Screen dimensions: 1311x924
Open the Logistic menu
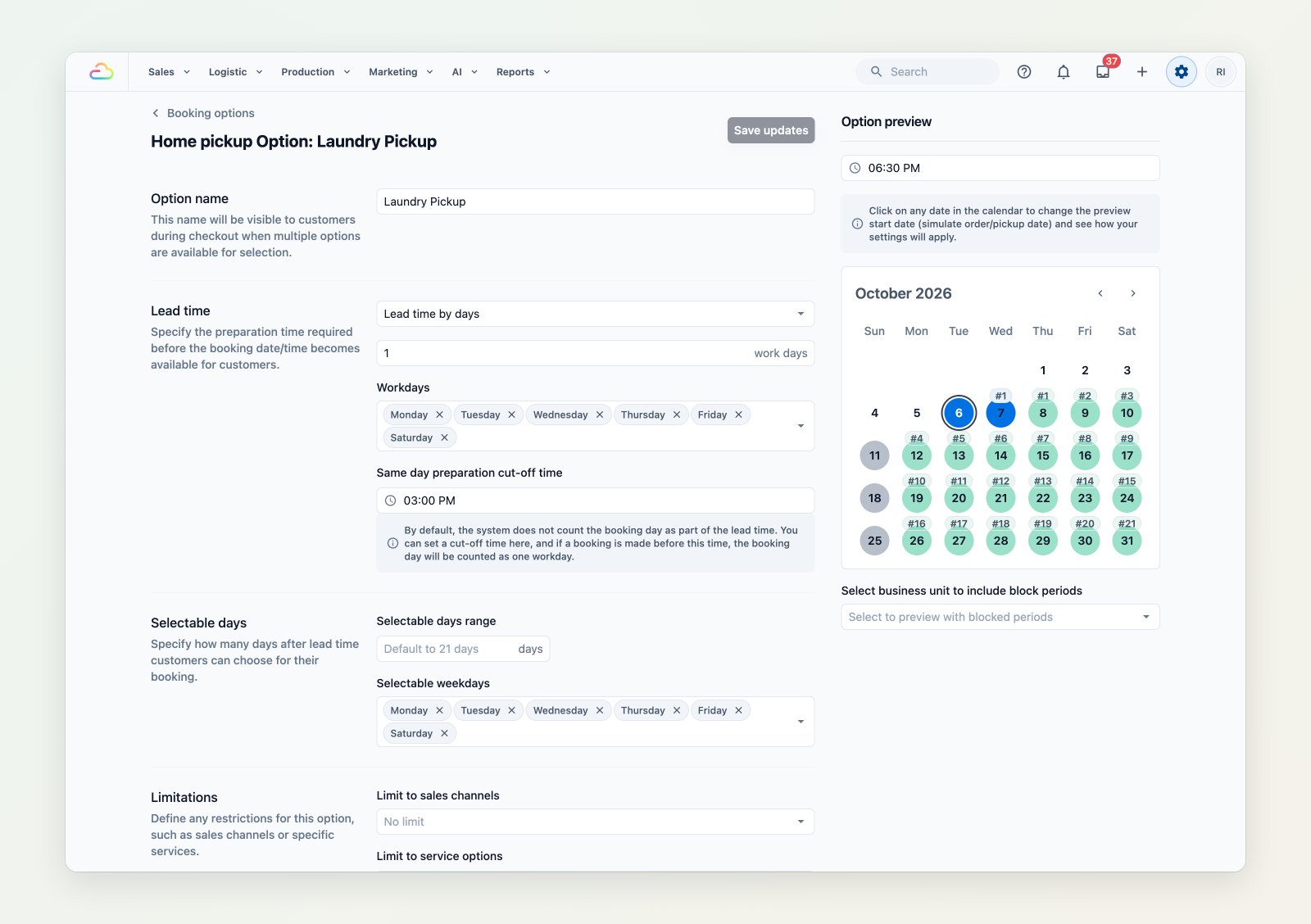click(235, 72)
